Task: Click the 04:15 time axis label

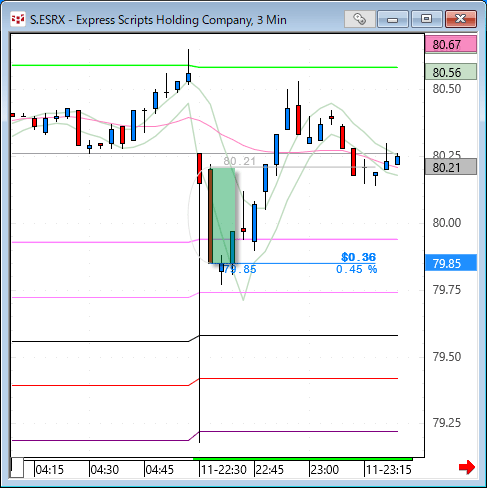Action: point(49,470)
